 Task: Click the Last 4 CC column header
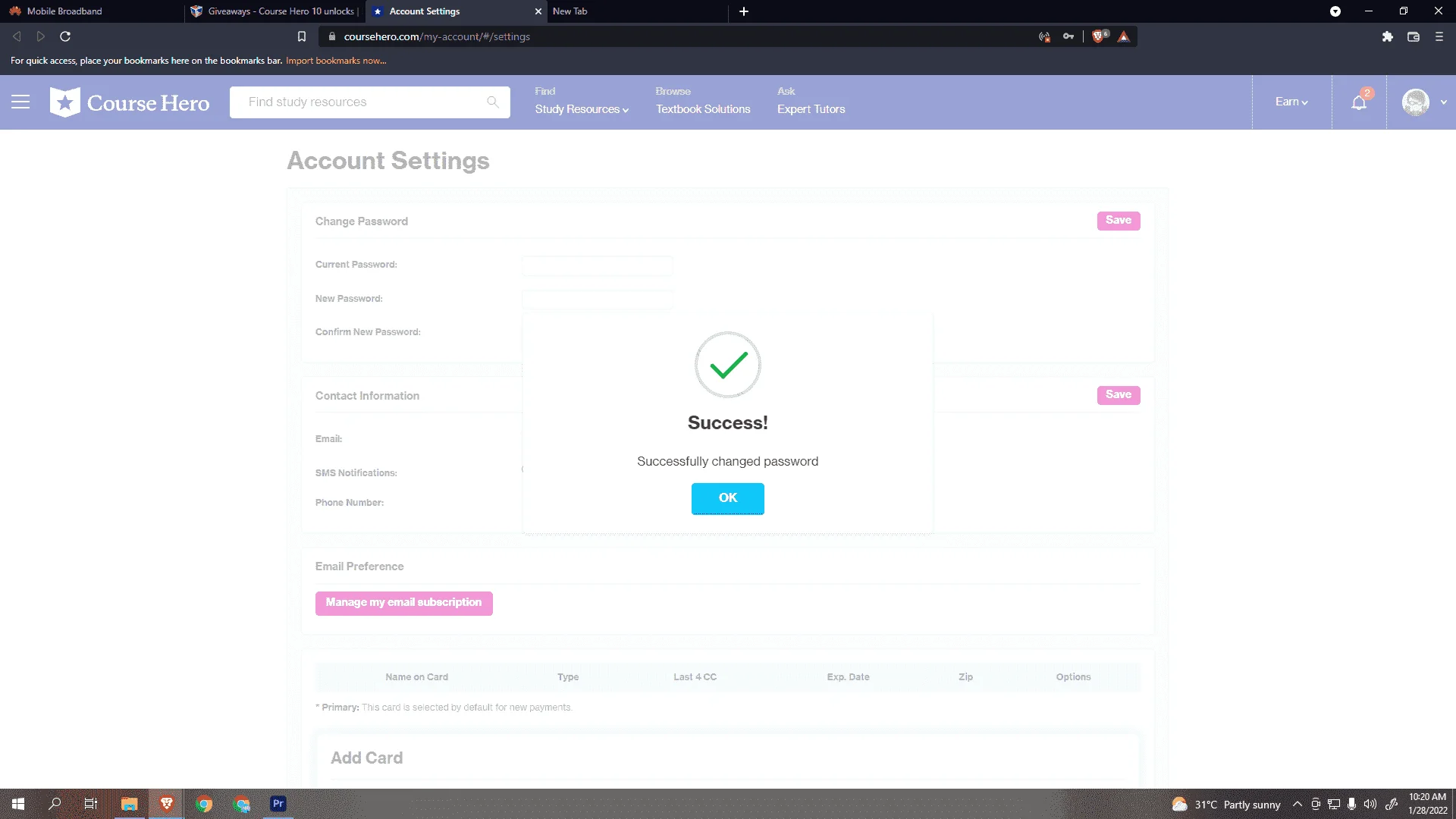click(695, 677)
